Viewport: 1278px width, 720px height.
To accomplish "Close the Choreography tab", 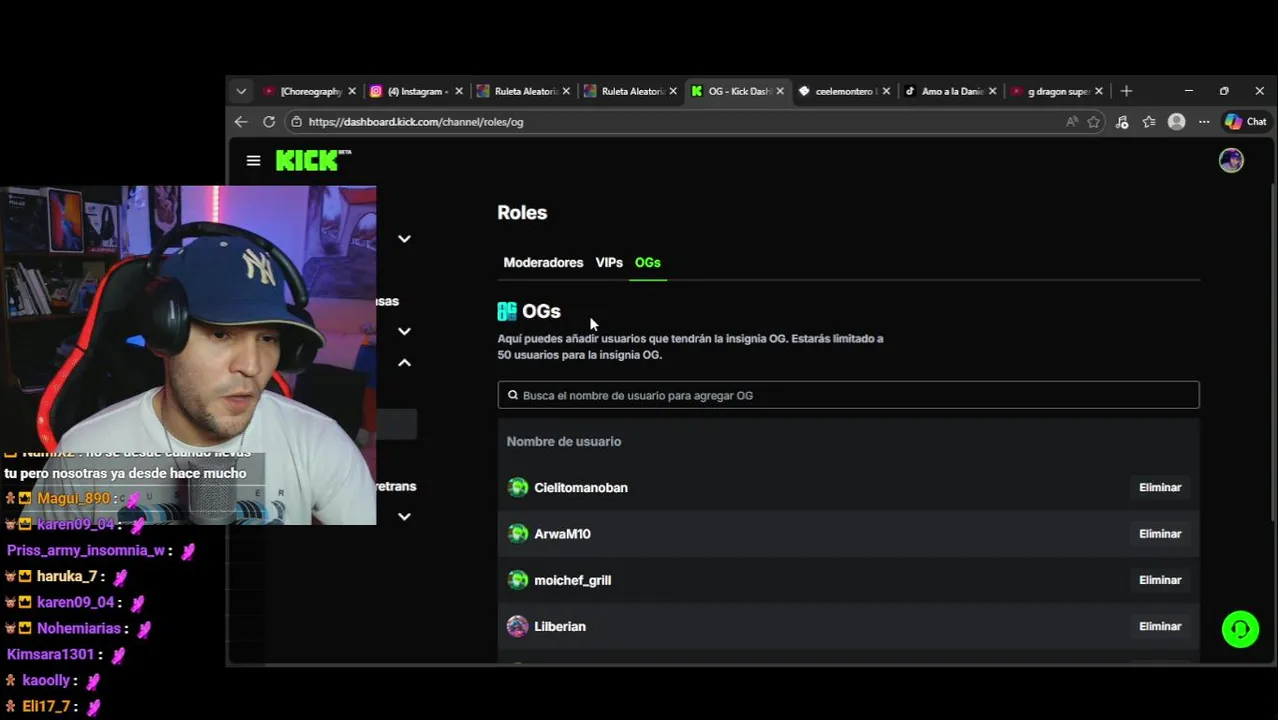I will pyautogui.click(x=352, y=91).
